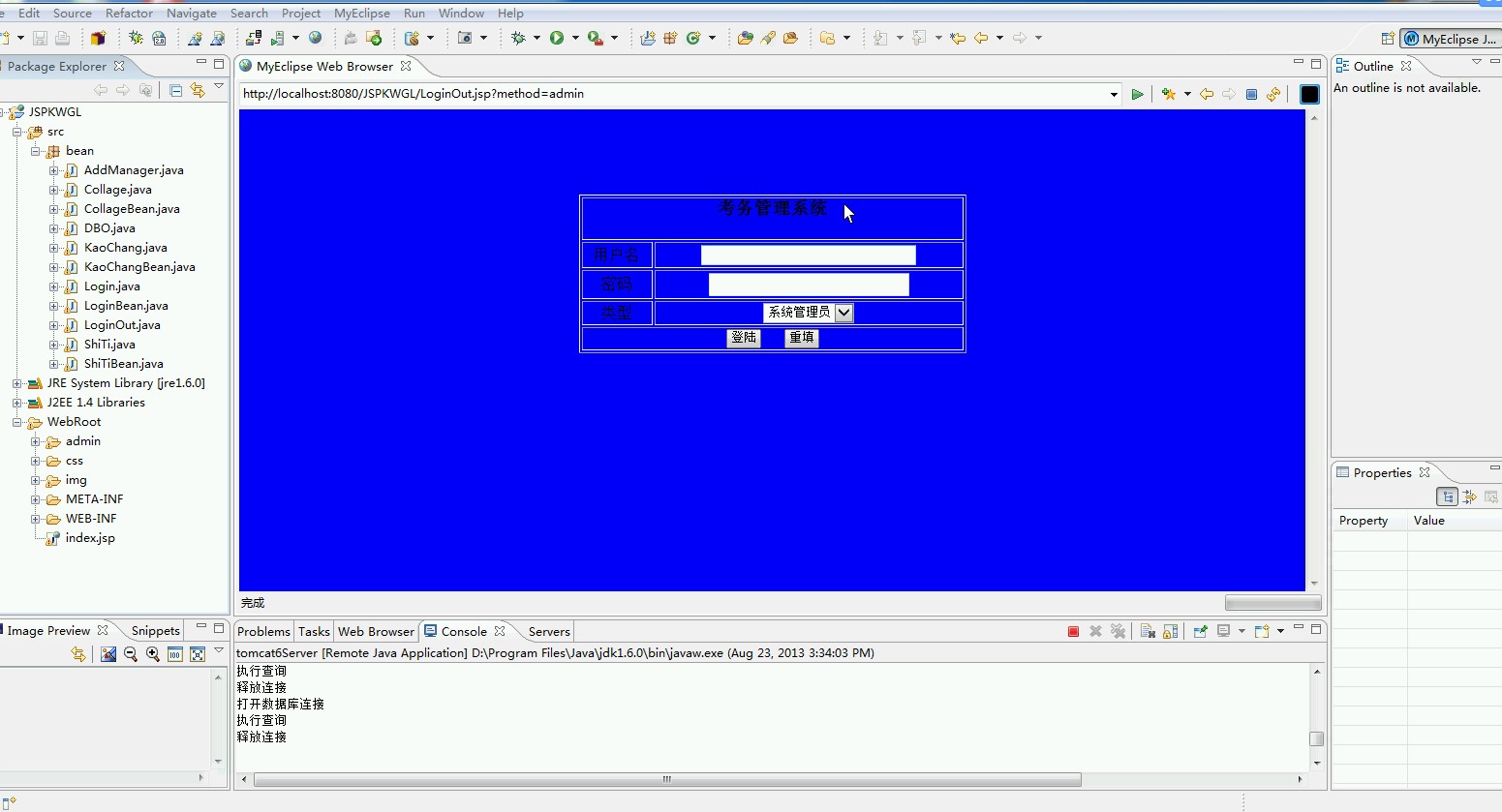Image resolution: width=1502 pixels, height=812 pixels.
Task: Open the Window menu
Action: click(x=461, y=14)
